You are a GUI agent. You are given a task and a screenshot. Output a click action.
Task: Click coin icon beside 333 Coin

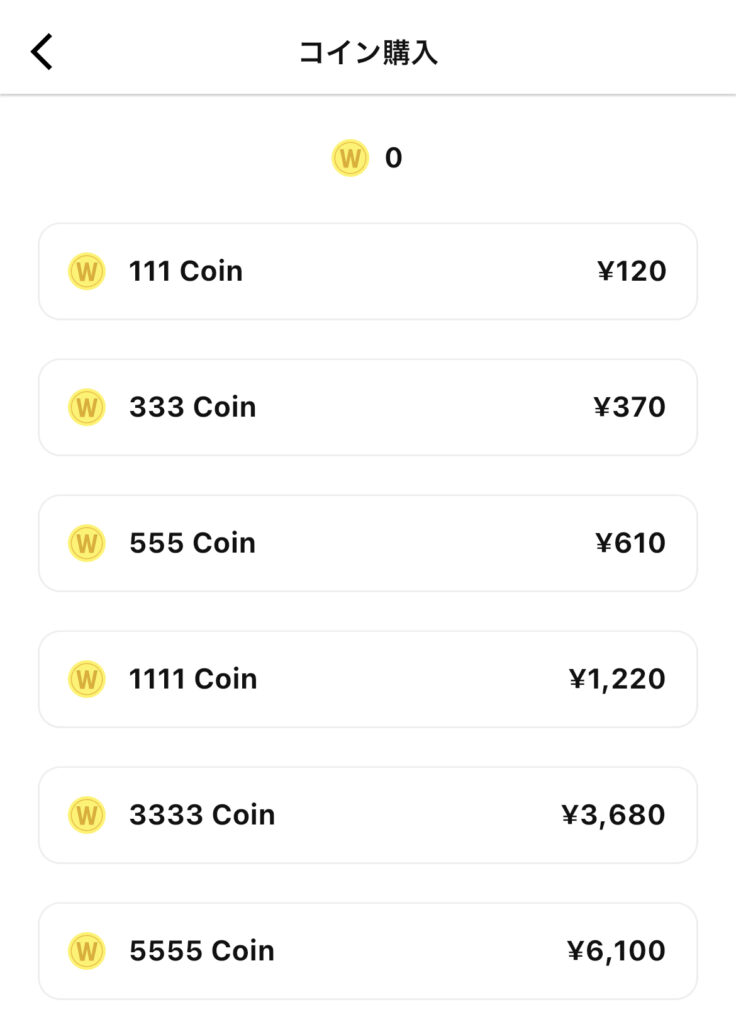point(87,407)
